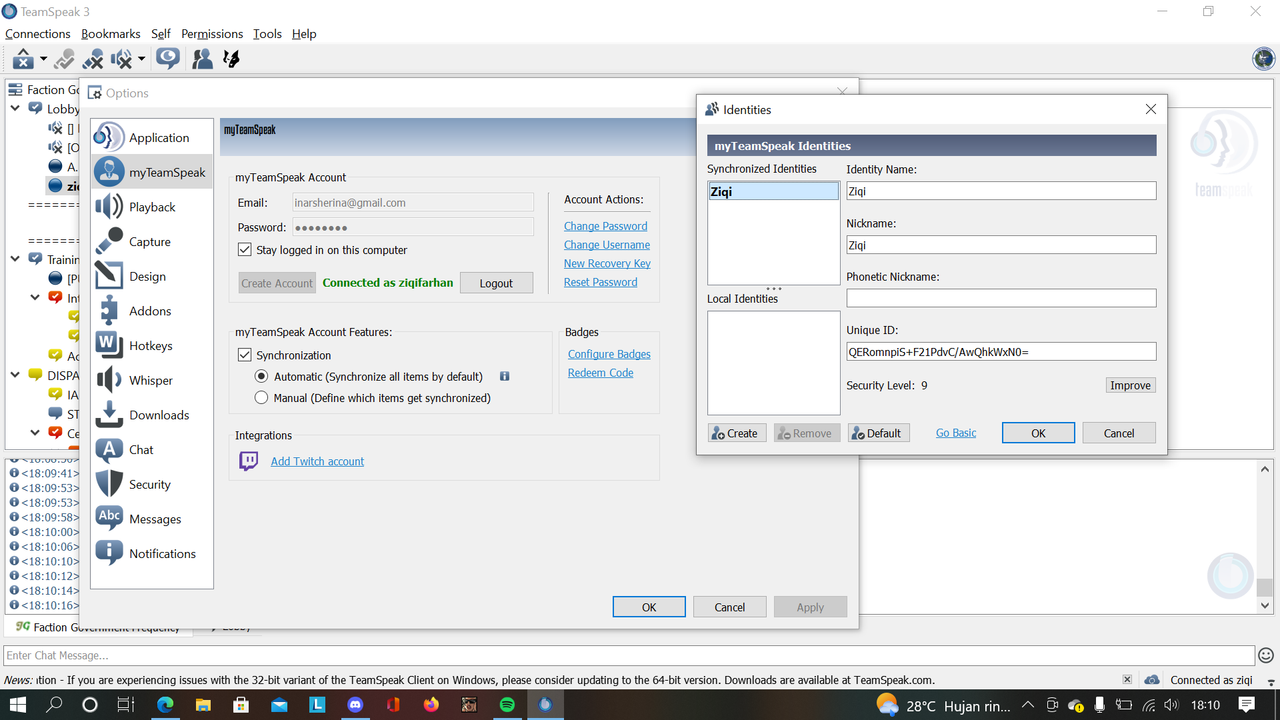Viewport: 1280px width, 720px height.
Task: Click the New Recovery Key link
Action: pos(607,264)
